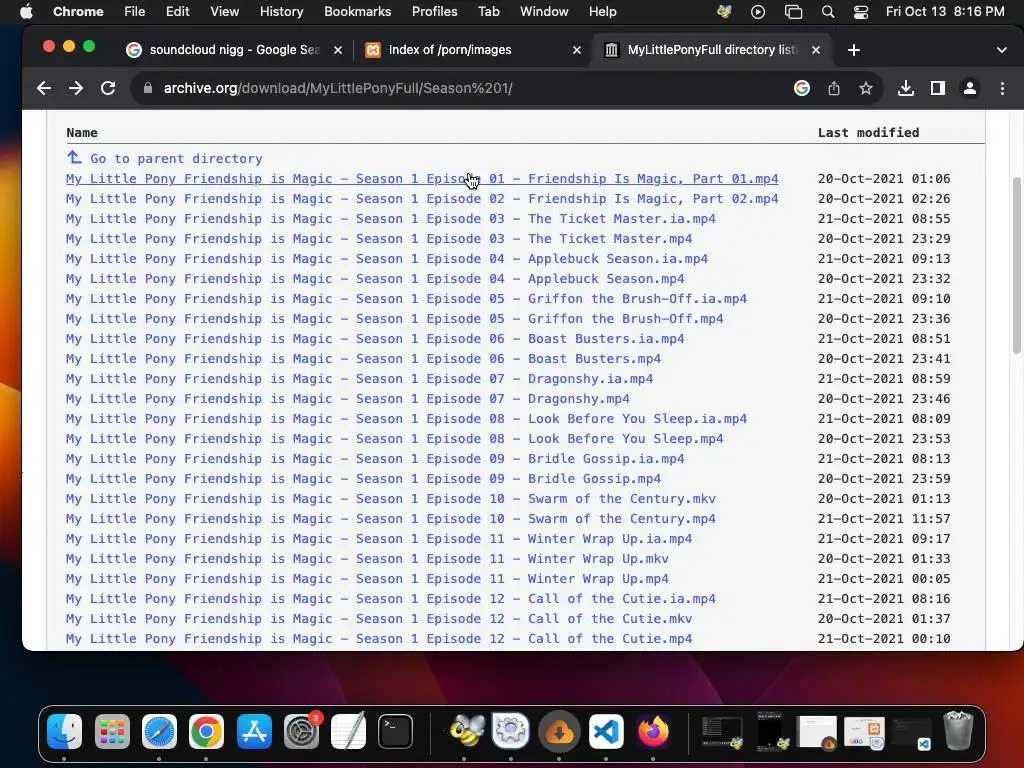This screenshot has width=1024, height=768.
Task: Open Control Center in menu bar
Action: point(861,11)
